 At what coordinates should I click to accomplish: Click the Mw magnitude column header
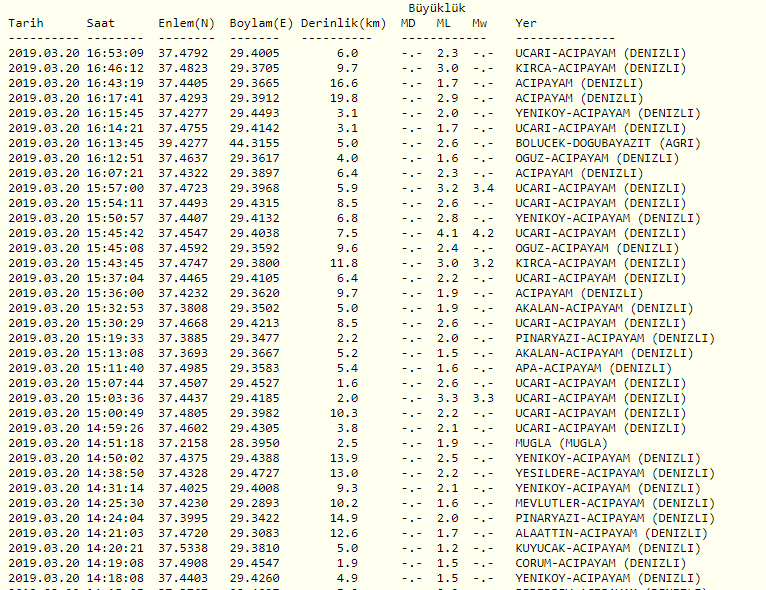click(480, 23)
